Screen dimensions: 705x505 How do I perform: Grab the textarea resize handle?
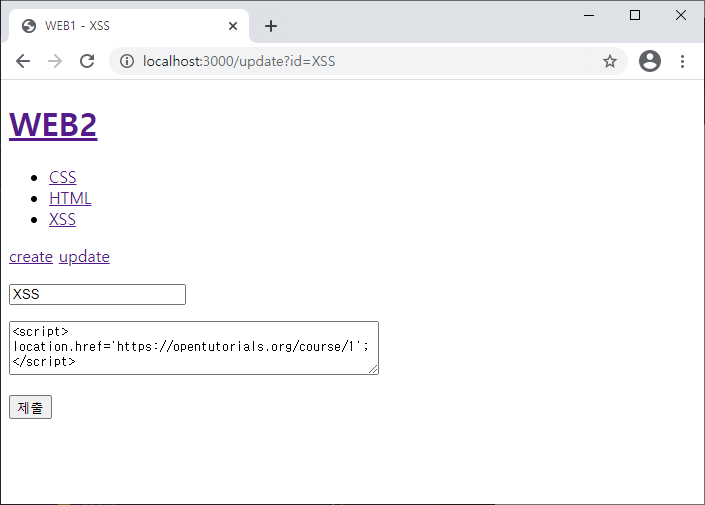373,369
